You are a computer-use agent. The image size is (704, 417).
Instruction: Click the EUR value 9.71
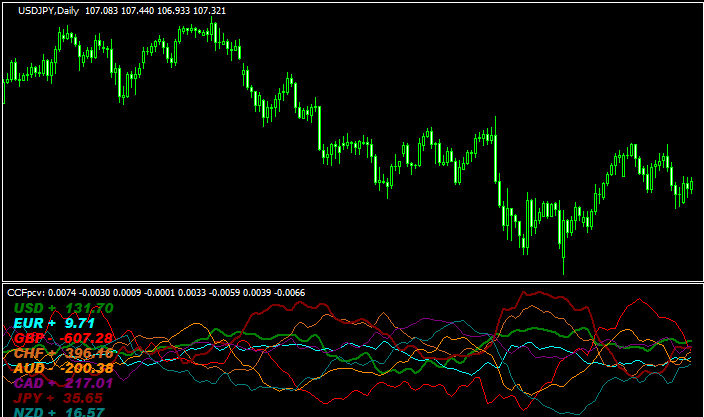coord(79,323)
